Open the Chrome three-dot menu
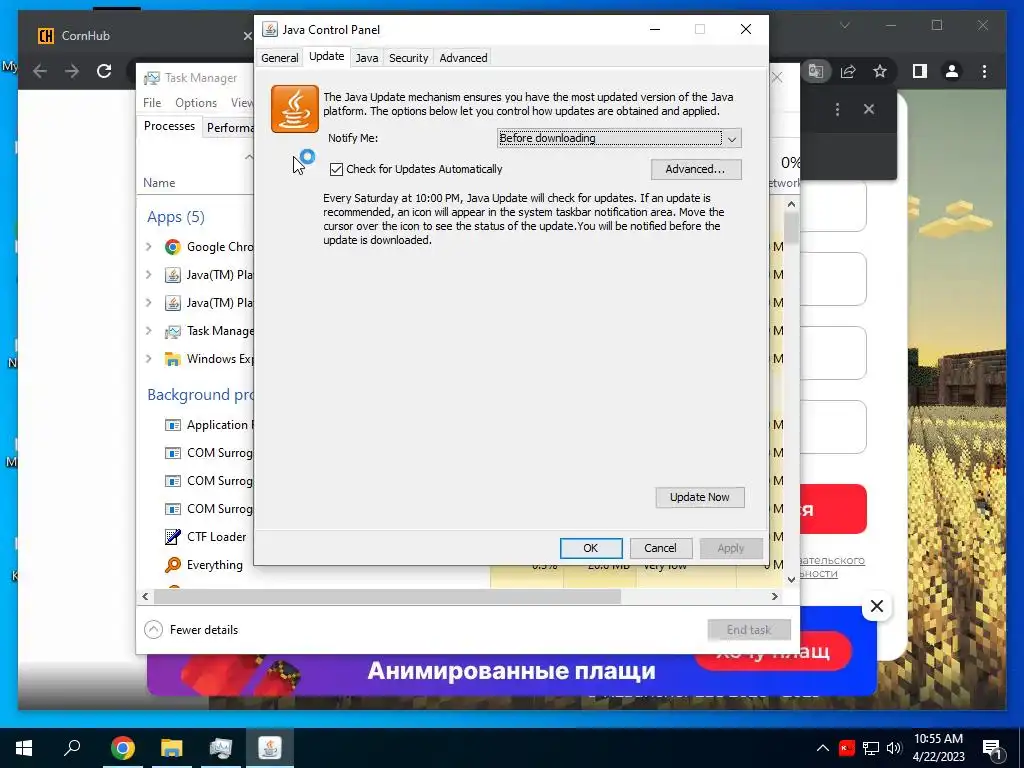This screenshot has height=768, width=1024. point(984,71)
